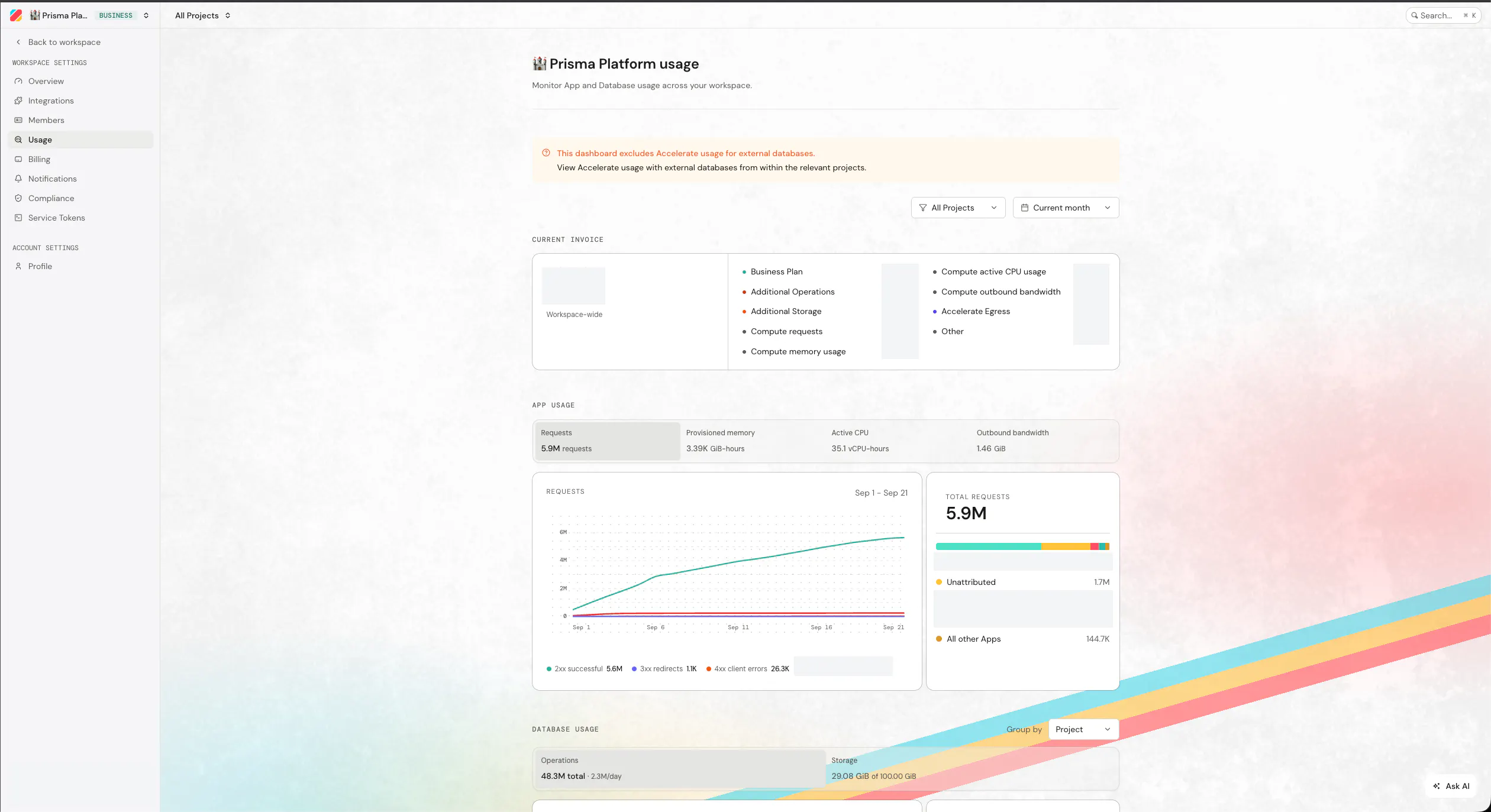This screenshot has width=1491, height=812.
Task: Open the Billing settings page
Action: (80, 159)
